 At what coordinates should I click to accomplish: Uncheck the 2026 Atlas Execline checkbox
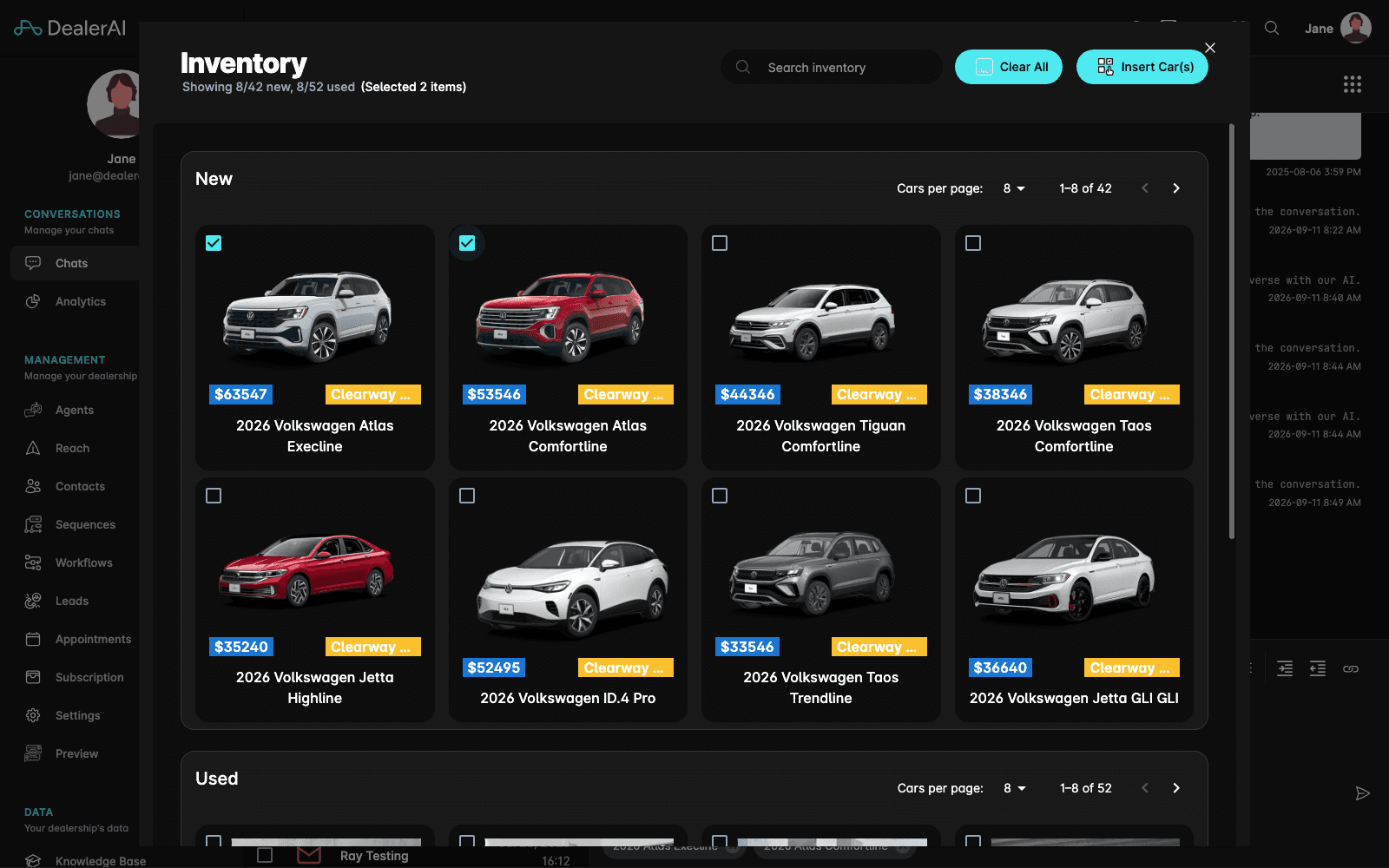click(214, 243)
